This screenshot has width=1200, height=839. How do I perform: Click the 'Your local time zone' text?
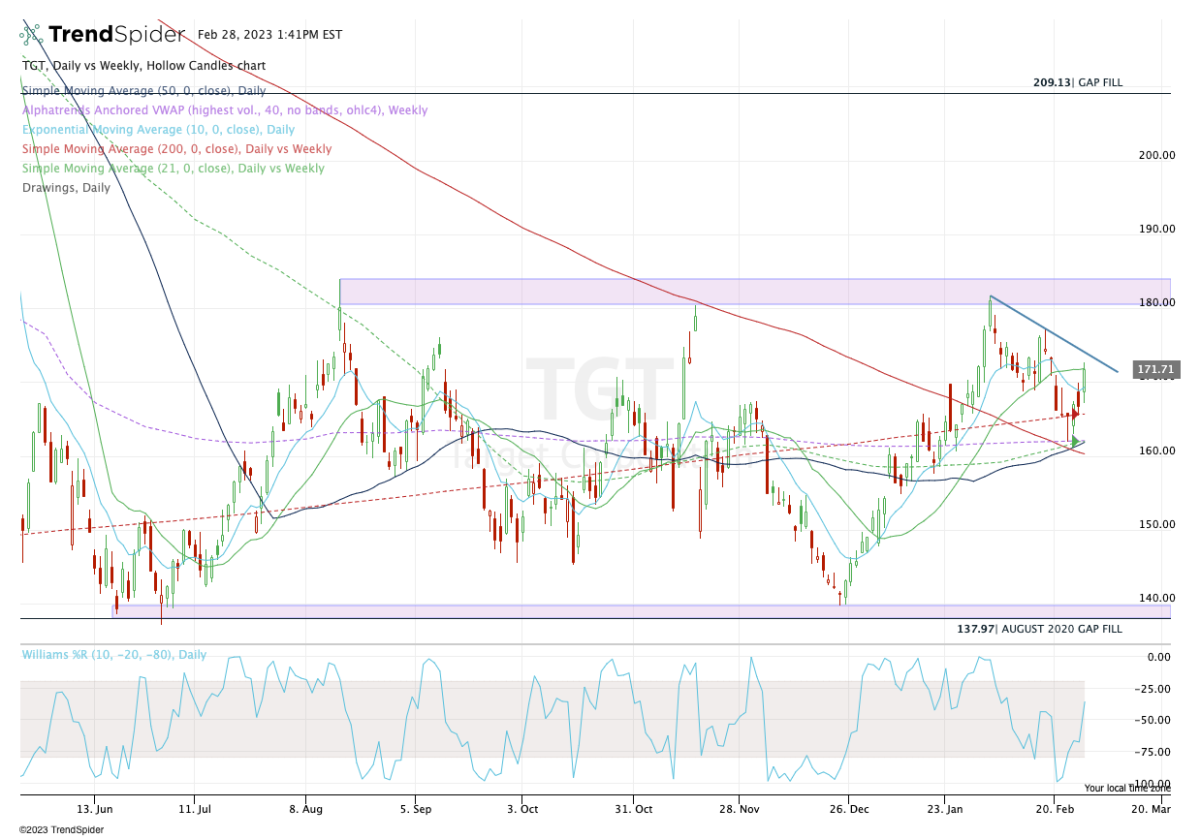[x=1127, y=788]
